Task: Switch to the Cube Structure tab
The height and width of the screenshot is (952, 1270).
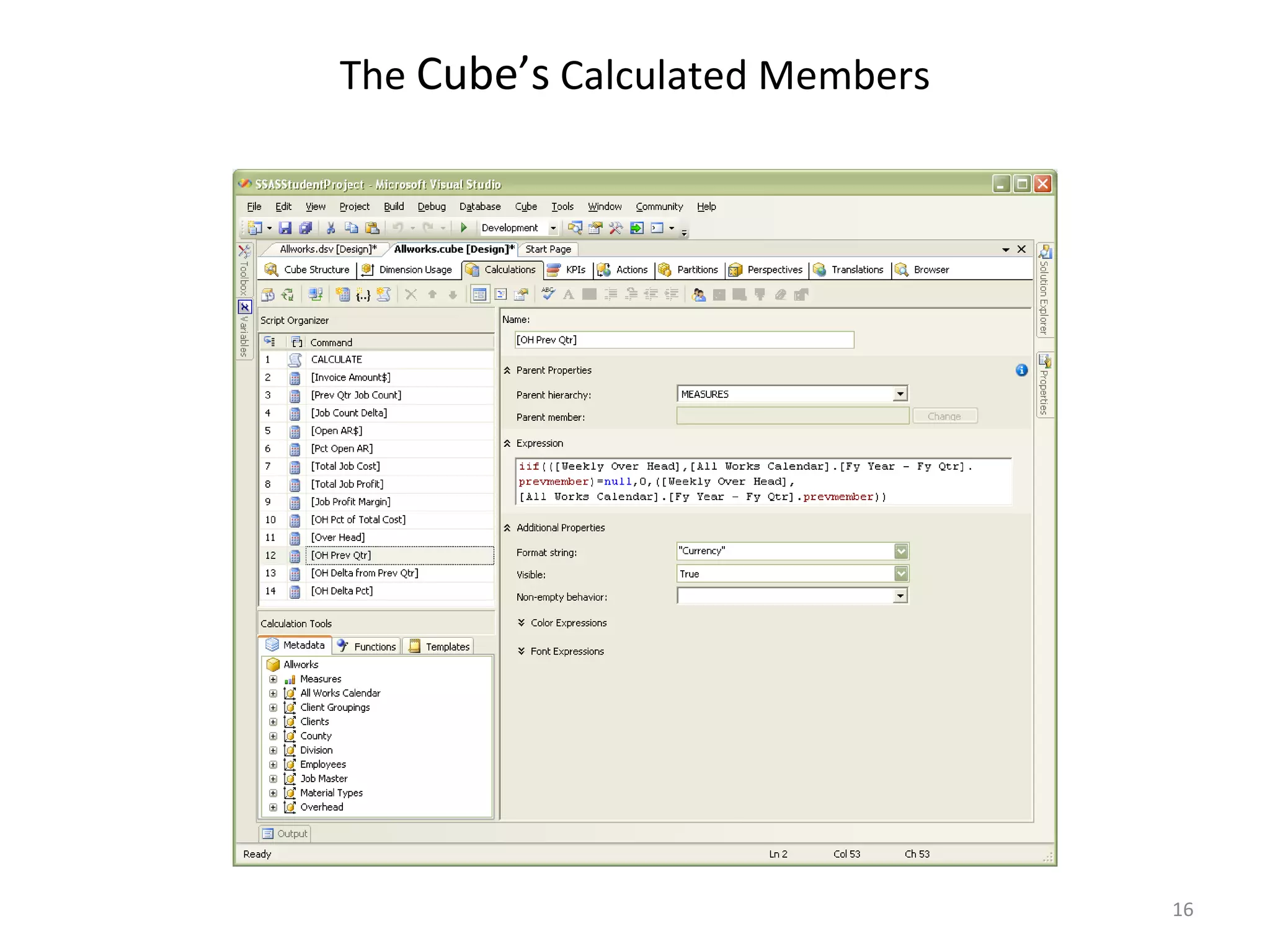Action: coord(308,270)
